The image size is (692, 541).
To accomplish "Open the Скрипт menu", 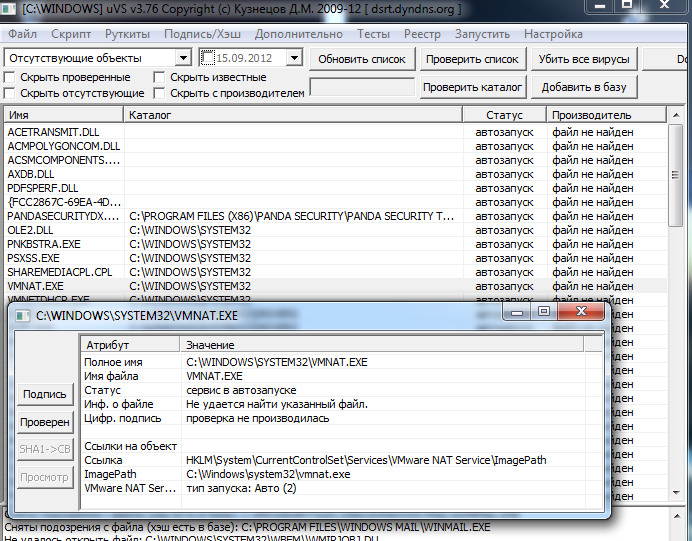I will point(71,34).
